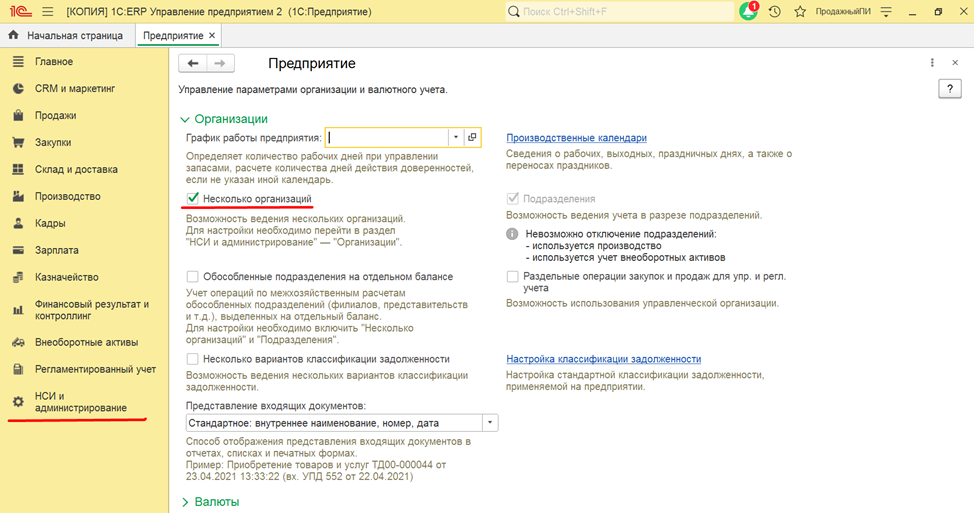
Task: Enable Несколько вариантов классификации задолженности
Action: click(193, 359)
